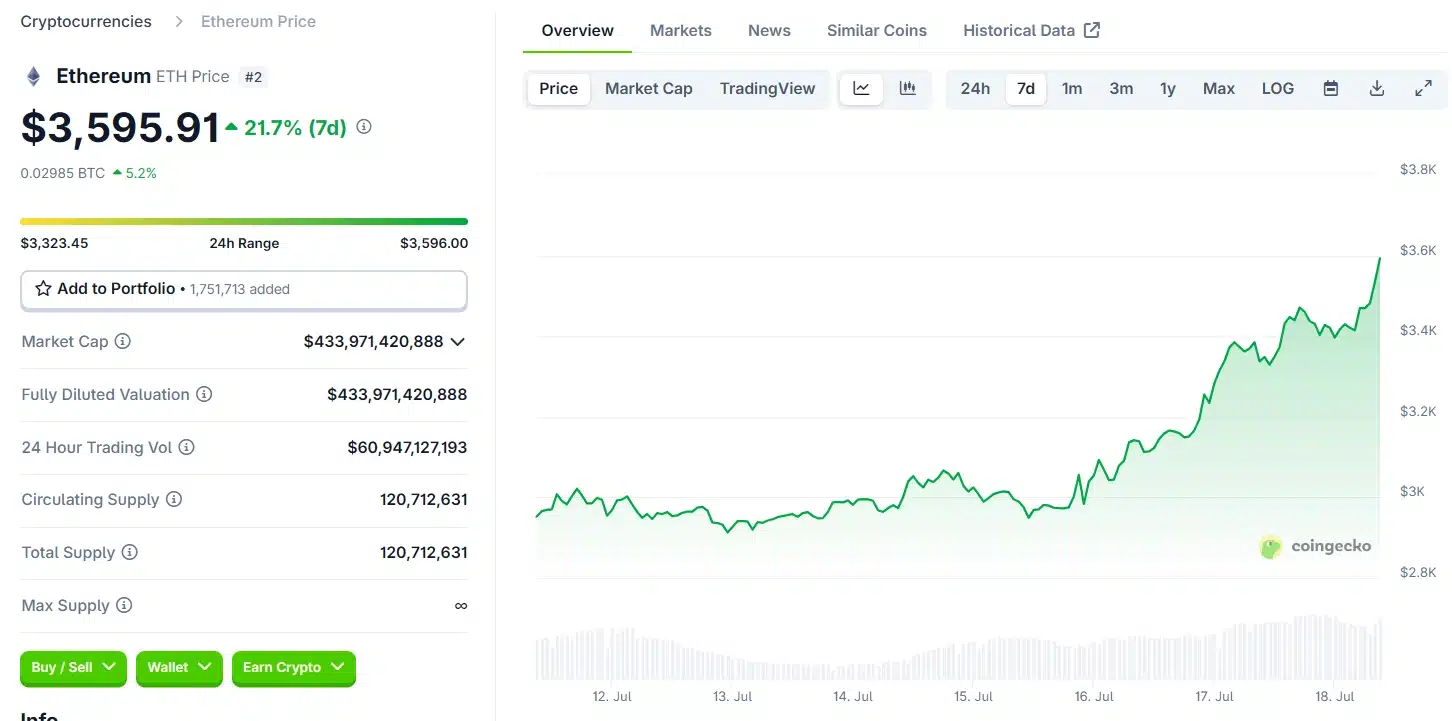This screenshot has width=1452, height=721.
Task: Click info icon beside 7d price change
Action: (x=364, y=127)
